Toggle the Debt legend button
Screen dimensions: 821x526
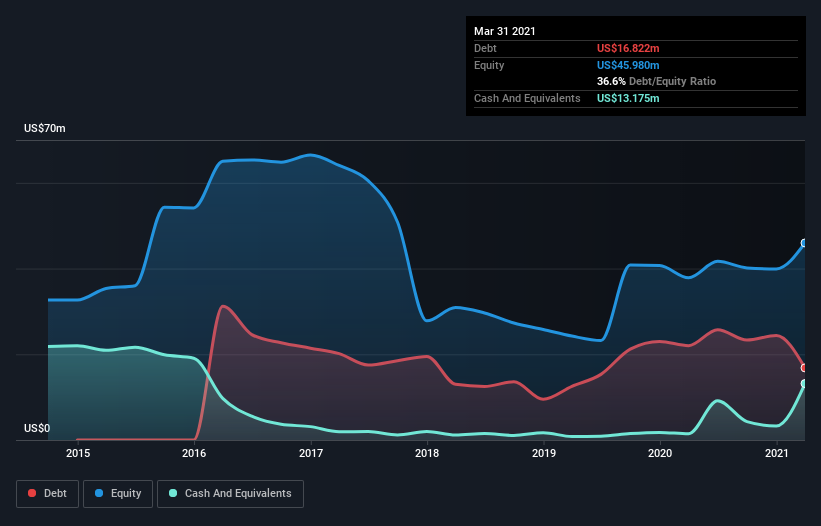tap(48, 494)
